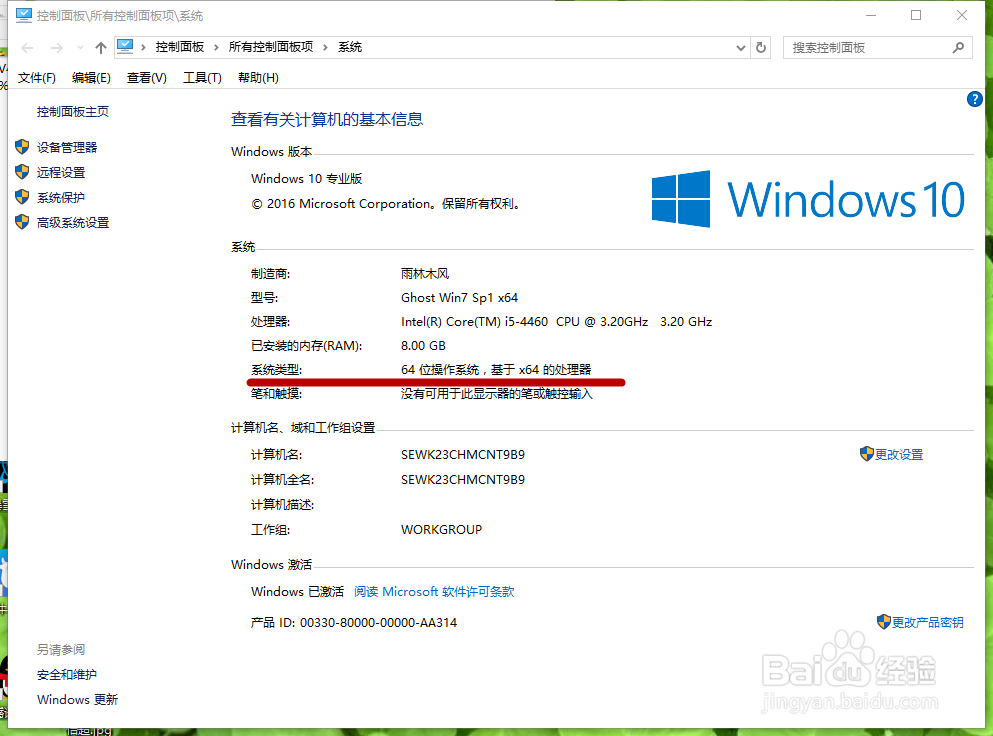Image resolution: width=993 pixels, height=736 pixels.
Task: Select the processor text Intel(R) Core(TM) i5-4460
Action: [x=474, y=322]
